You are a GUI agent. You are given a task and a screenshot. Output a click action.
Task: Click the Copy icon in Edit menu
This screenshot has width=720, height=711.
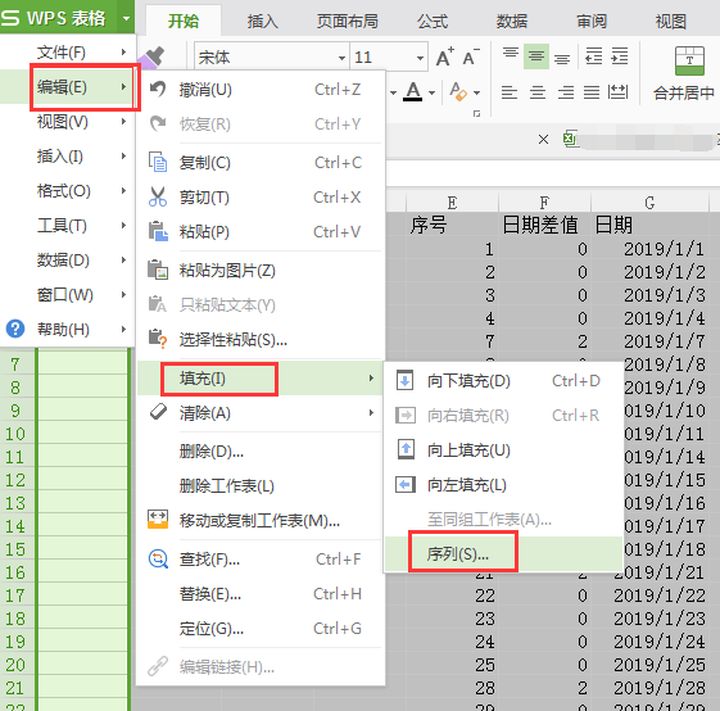158,162
